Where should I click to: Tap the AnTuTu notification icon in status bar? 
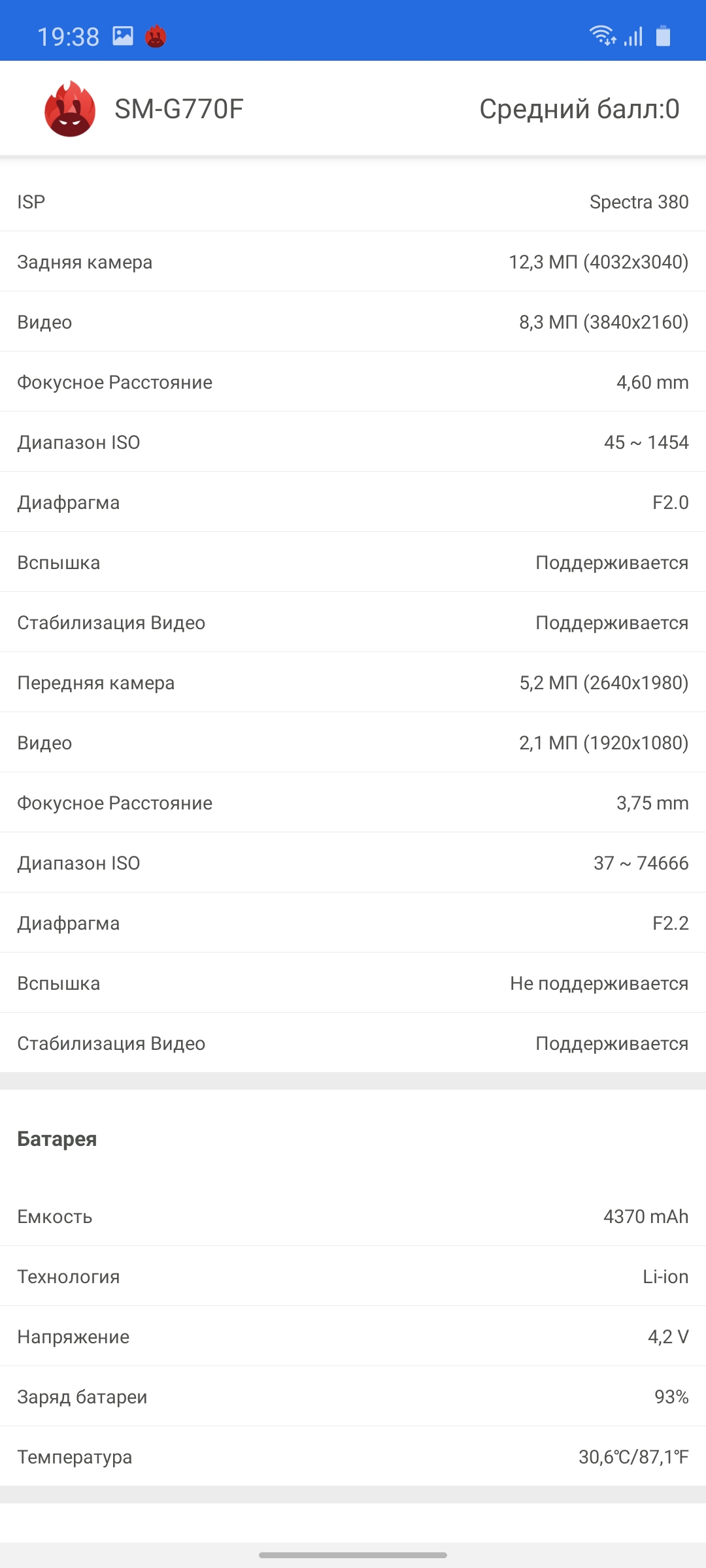156,37
